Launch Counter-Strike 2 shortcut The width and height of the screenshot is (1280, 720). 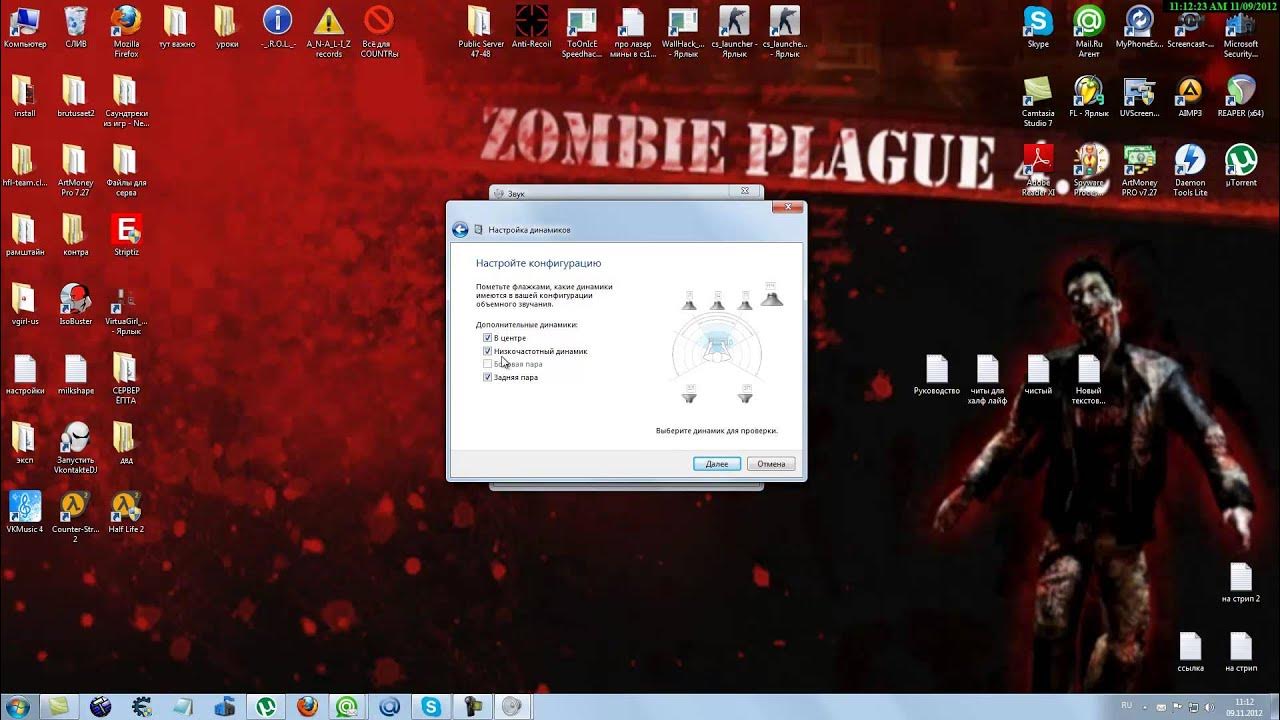click(x=75, y=516)
